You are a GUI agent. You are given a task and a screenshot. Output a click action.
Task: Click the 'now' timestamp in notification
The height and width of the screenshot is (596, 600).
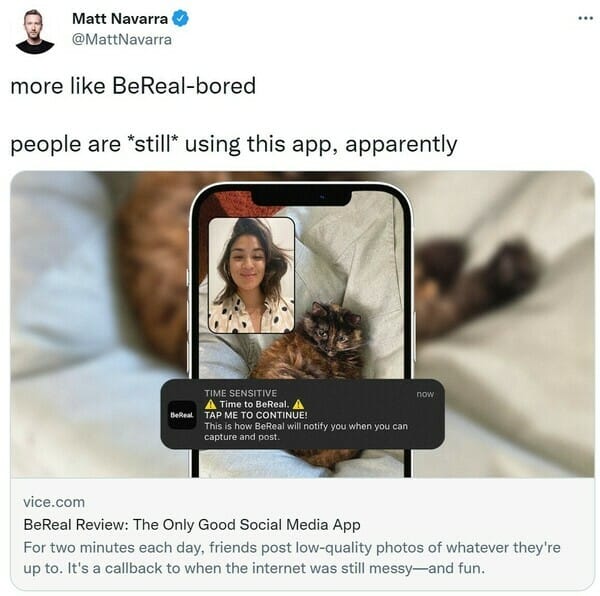point(425,394)
